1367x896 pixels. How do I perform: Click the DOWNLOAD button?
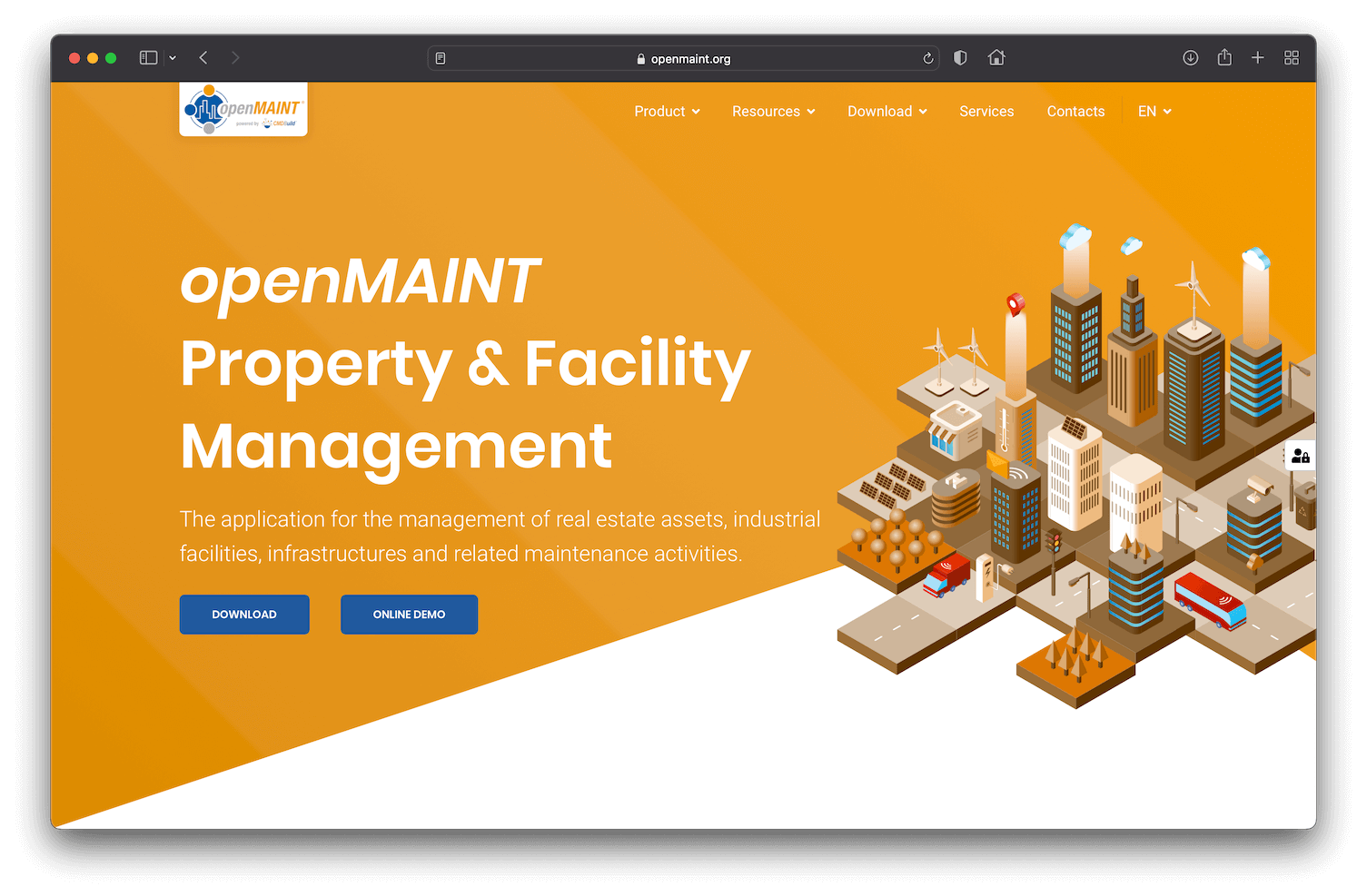pyautogui.click(x=243, y=615)
